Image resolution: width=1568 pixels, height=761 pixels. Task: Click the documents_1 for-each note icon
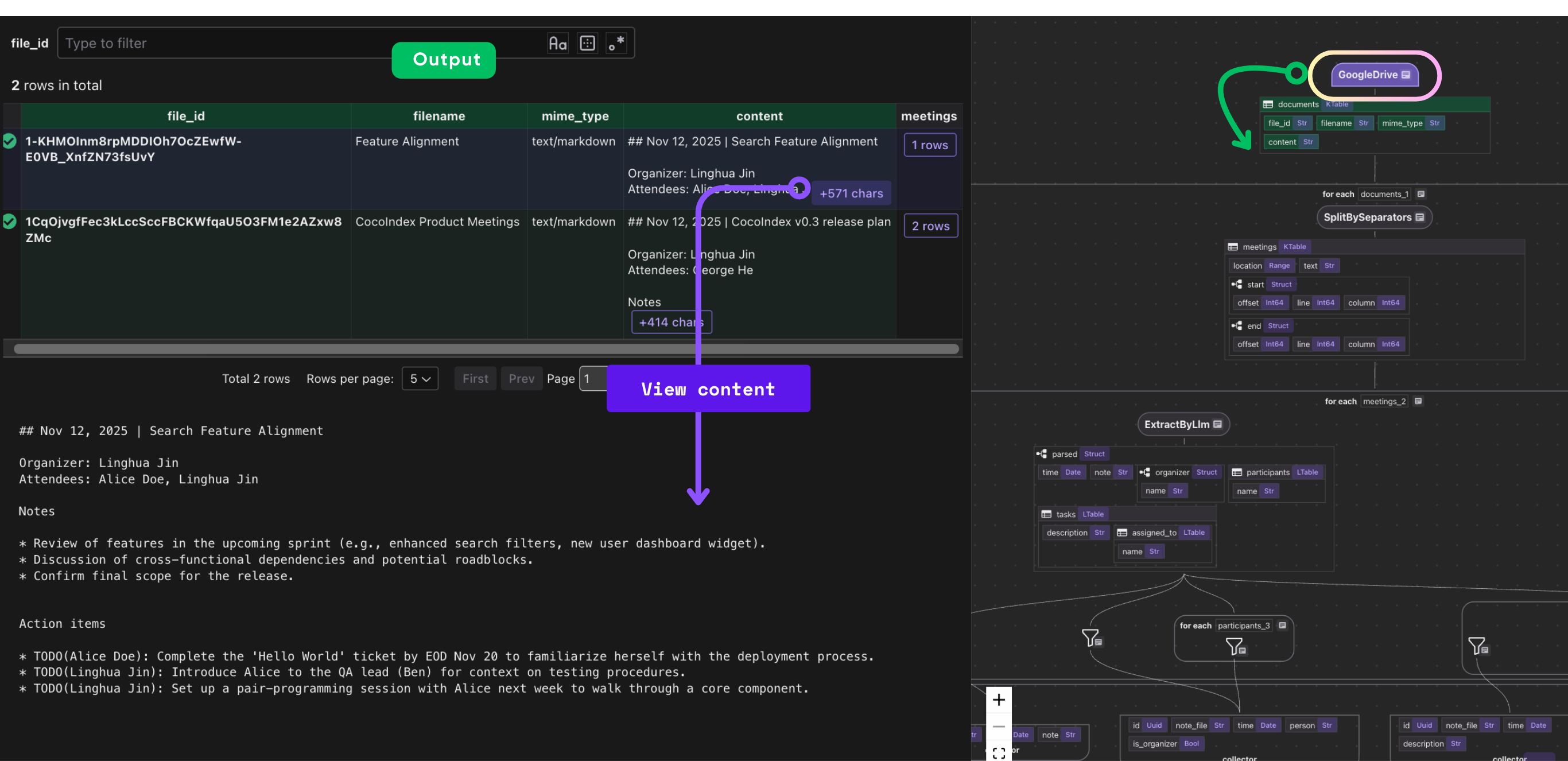pyautogui.click(x=1420, y=194)
